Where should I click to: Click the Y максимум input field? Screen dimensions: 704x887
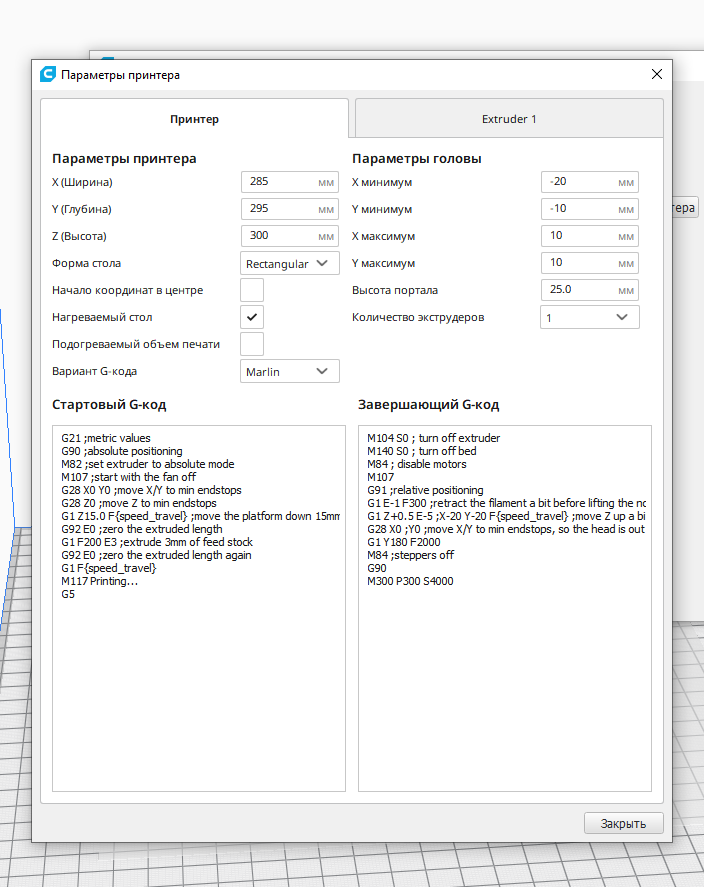590,263
